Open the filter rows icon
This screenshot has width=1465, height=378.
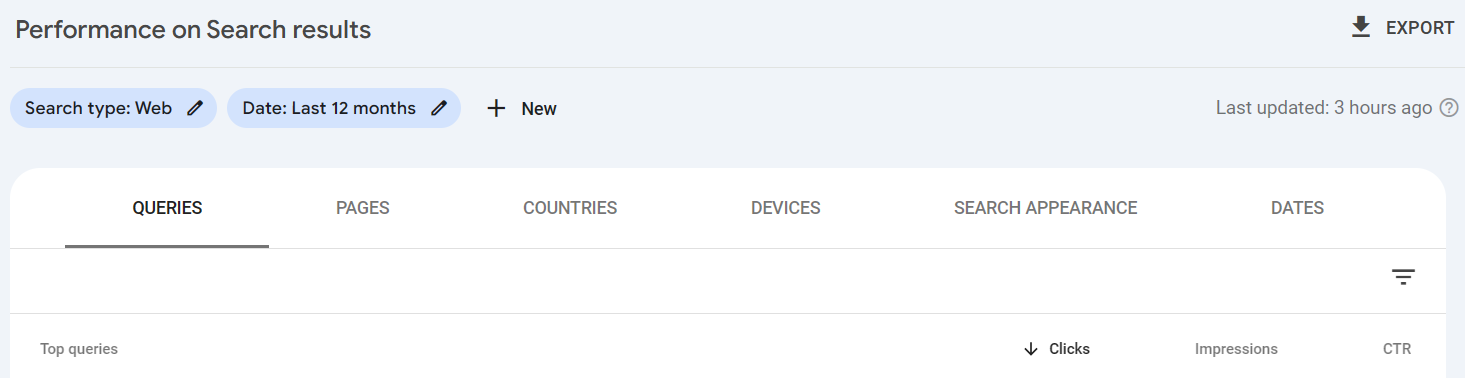coord(1404,277)
